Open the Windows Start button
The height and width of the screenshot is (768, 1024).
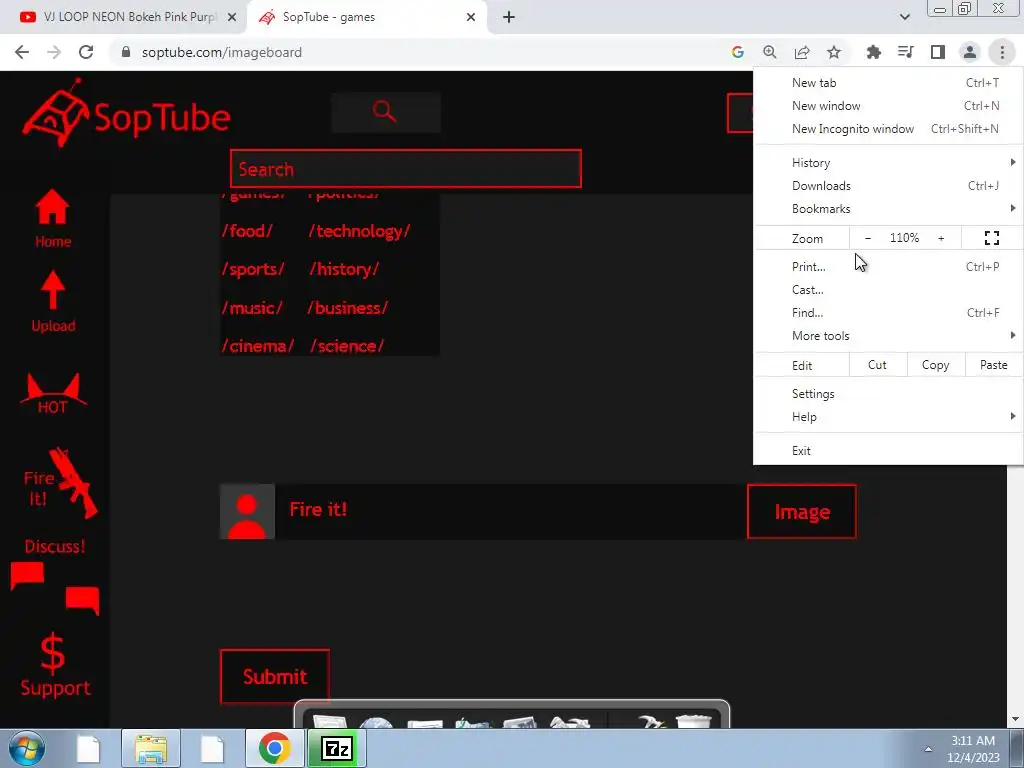26,748
